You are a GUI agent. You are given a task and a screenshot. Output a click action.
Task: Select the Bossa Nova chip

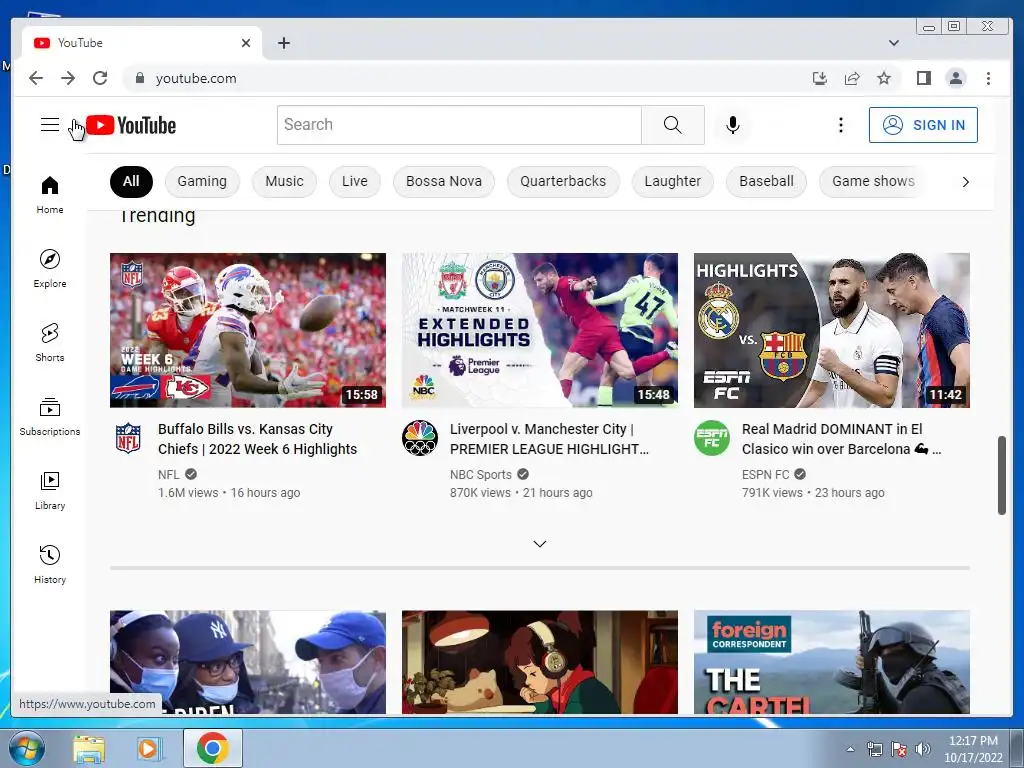tap(444, 182)
